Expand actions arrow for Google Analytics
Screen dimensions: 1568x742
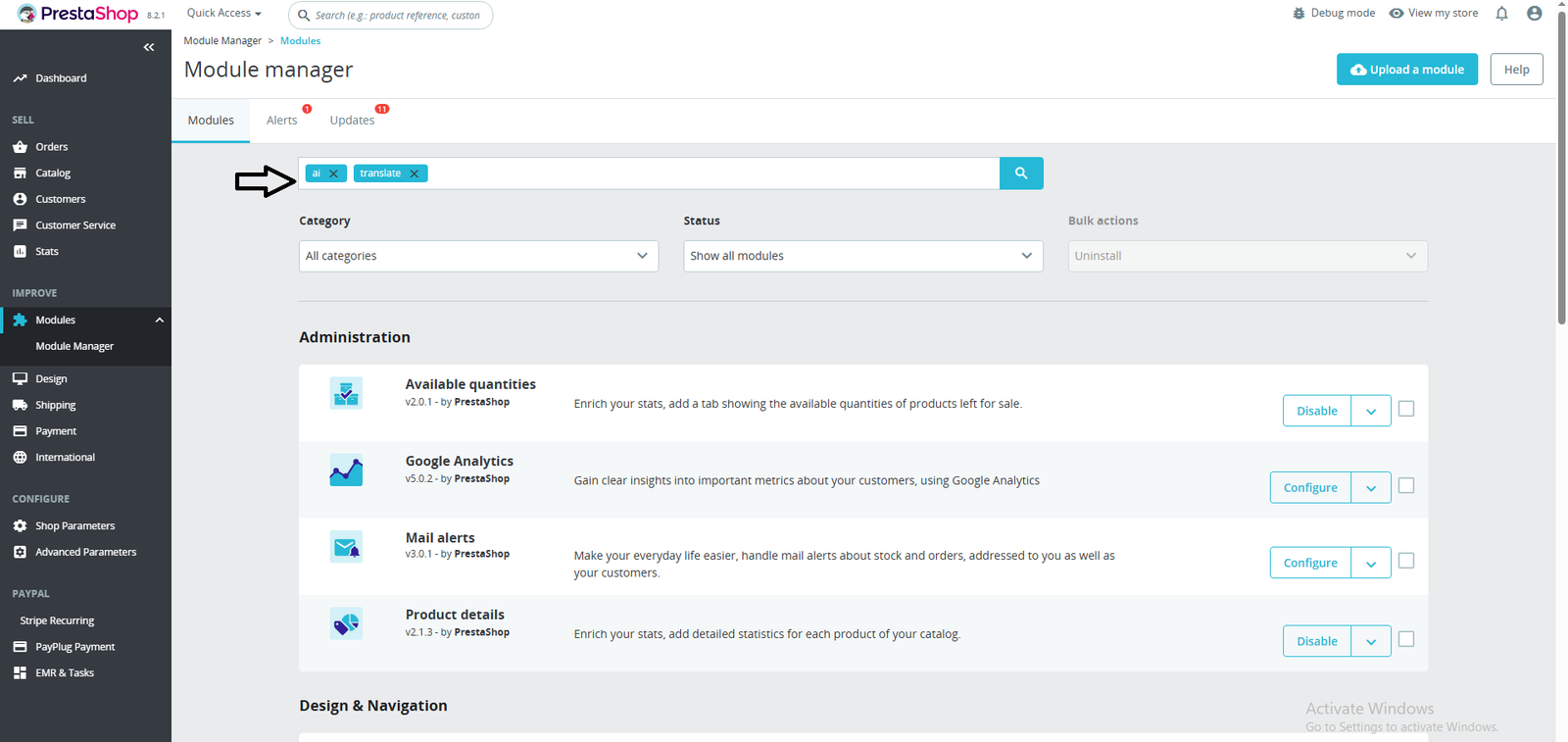point(1371,487)
